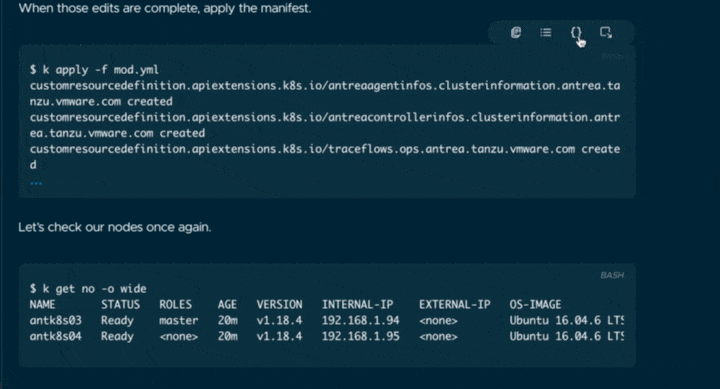The height and width of the screenshot is (389, 720).
Task: Click the EXTERNAL-IP column header
Action: [x=455, y=305]
